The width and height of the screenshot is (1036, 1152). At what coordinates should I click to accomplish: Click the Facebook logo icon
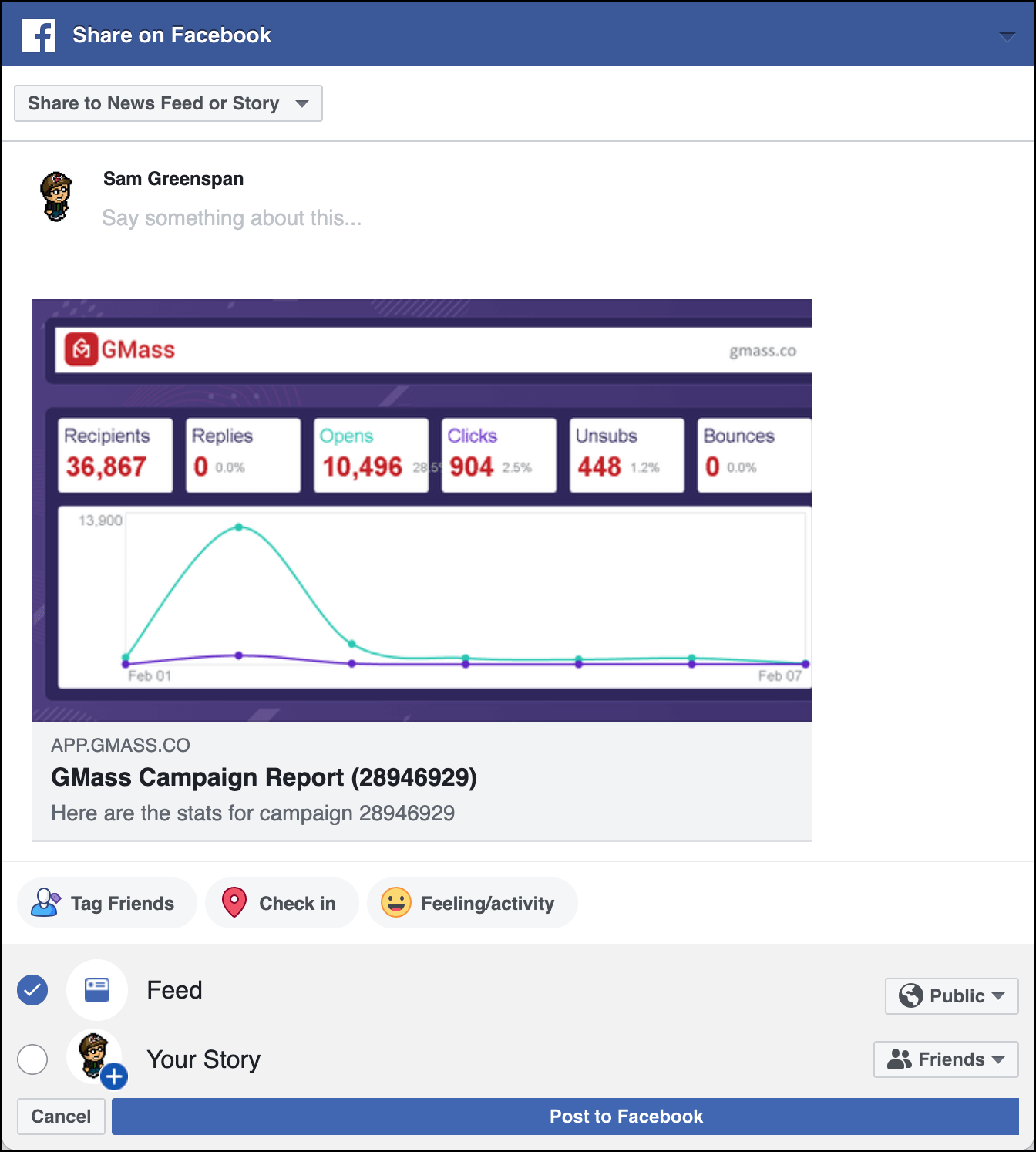point(39,35)
